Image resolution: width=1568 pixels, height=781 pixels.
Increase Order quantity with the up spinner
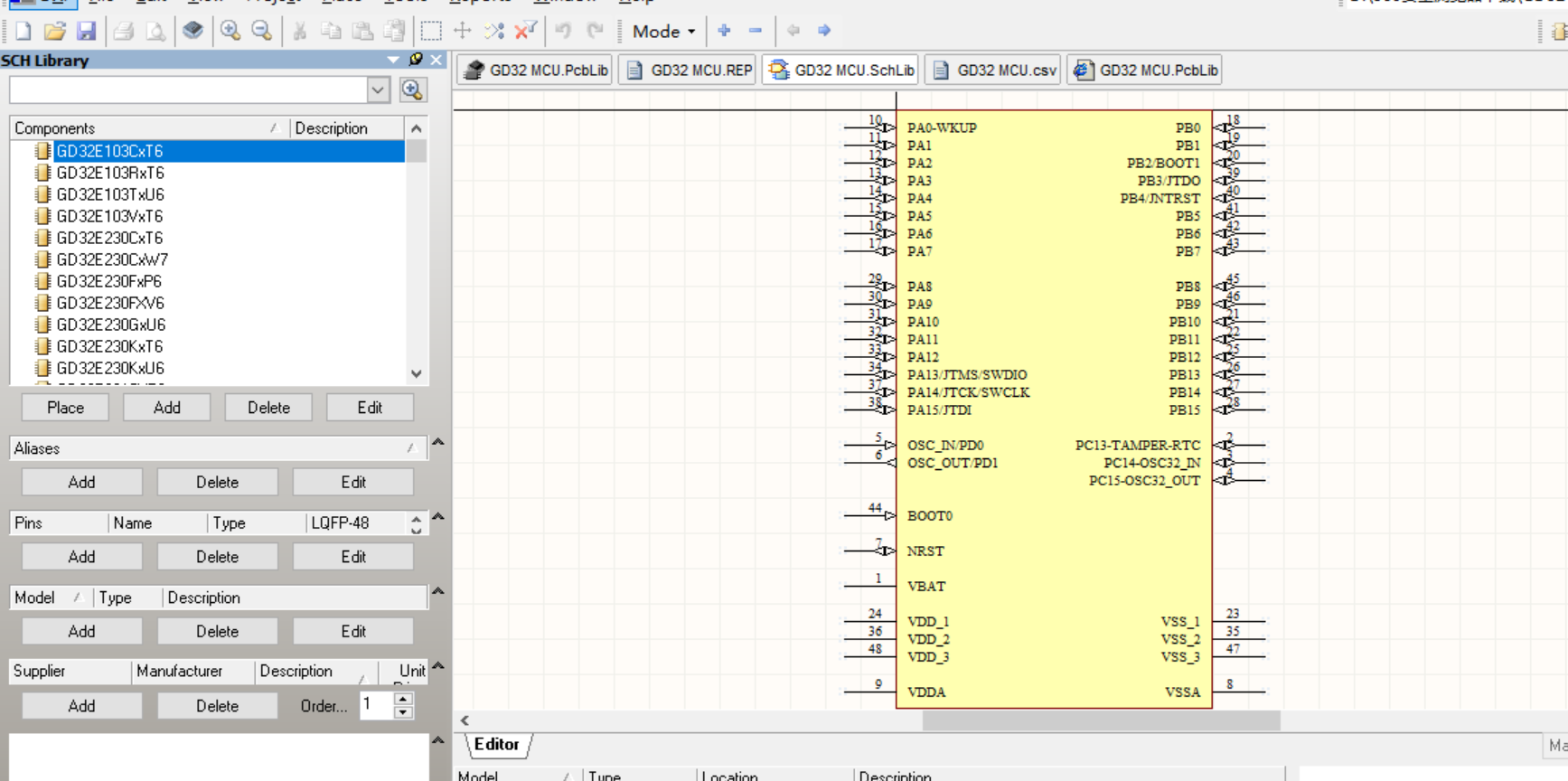pos(404,699)
